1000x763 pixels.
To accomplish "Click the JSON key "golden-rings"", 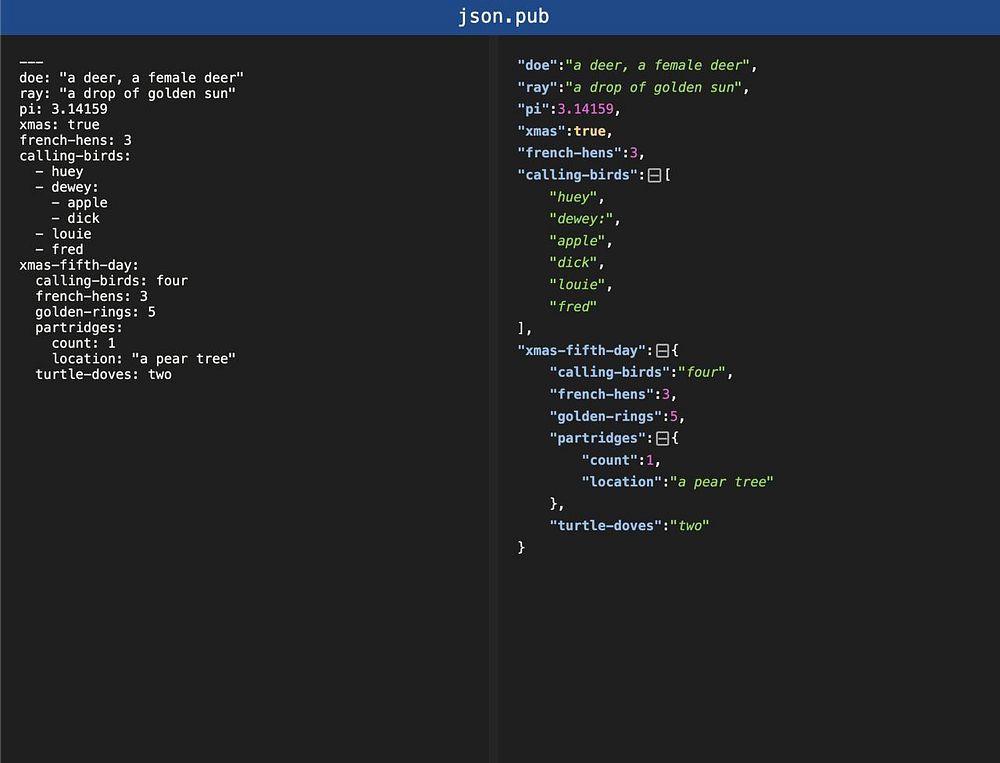I will click(605, 417).
